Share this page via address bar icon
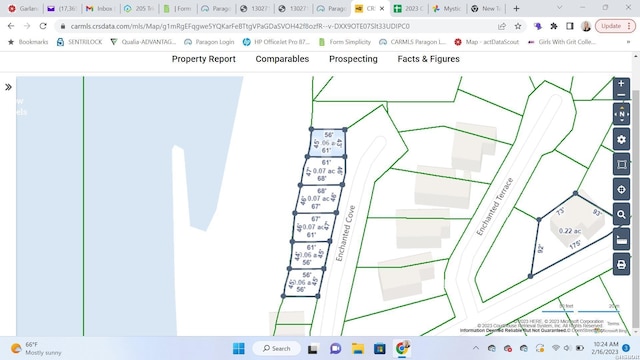 (502, 26)
